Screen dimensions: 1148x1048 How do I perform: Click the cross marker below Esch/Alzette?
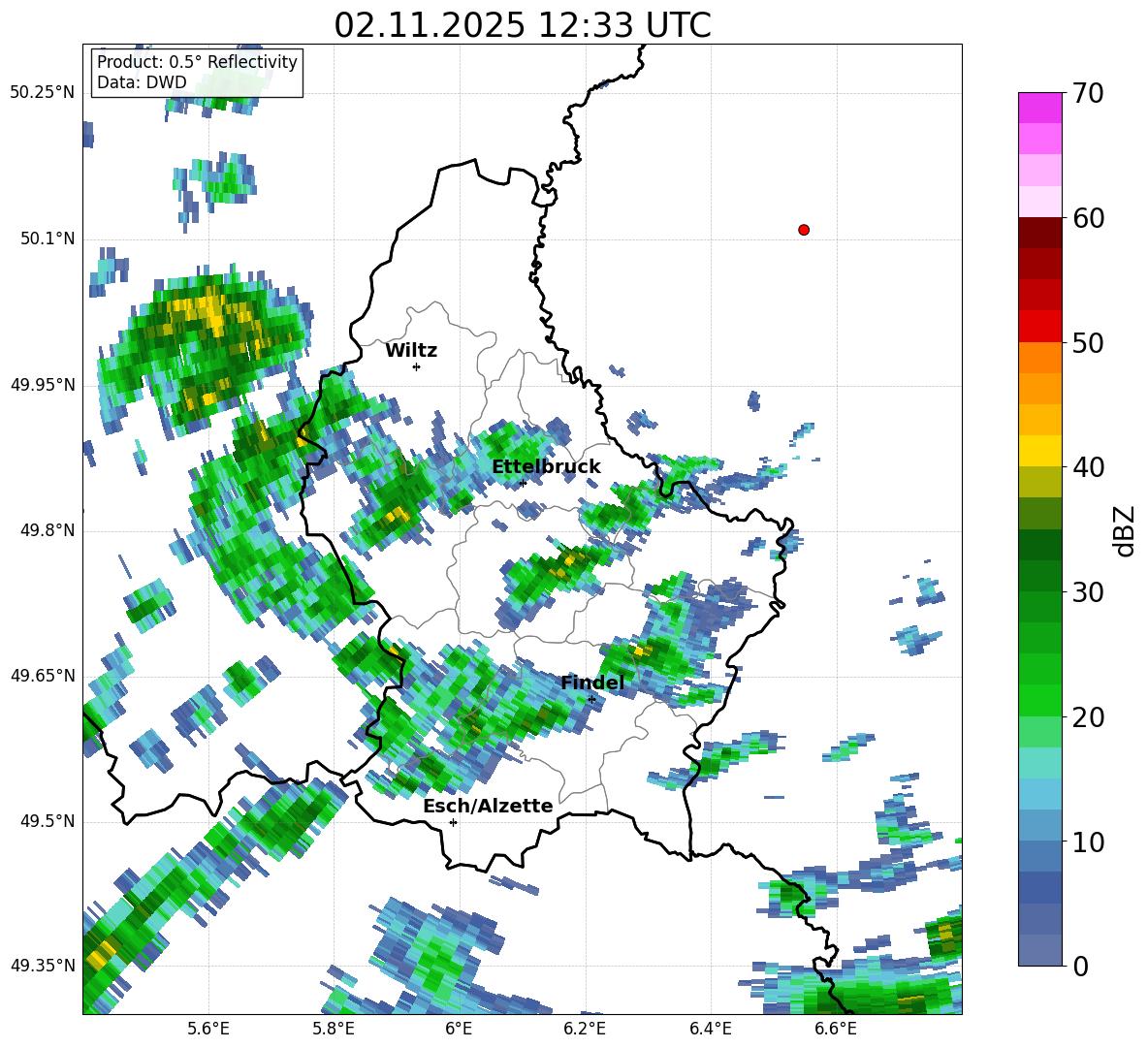pos(453,822)
